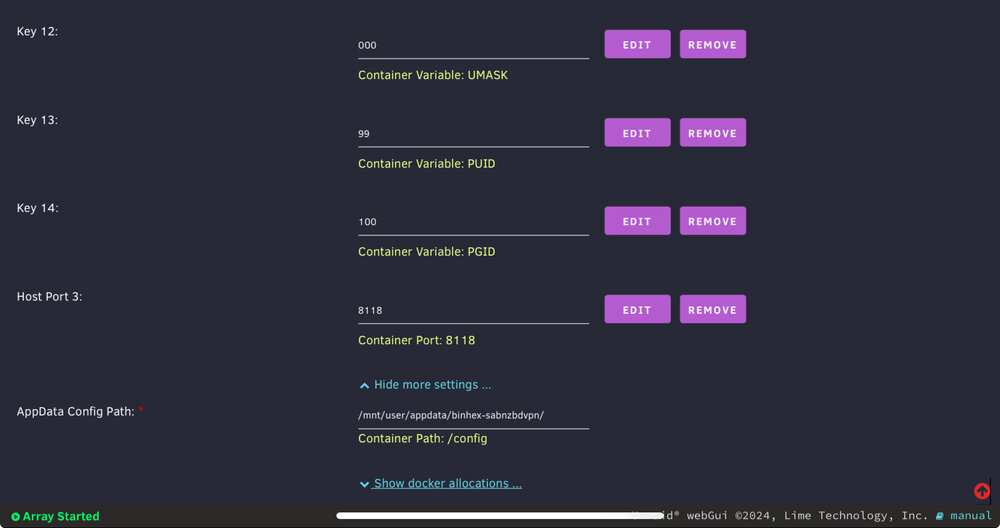Remove the Key 12 UMASK variable

[712, 44]
